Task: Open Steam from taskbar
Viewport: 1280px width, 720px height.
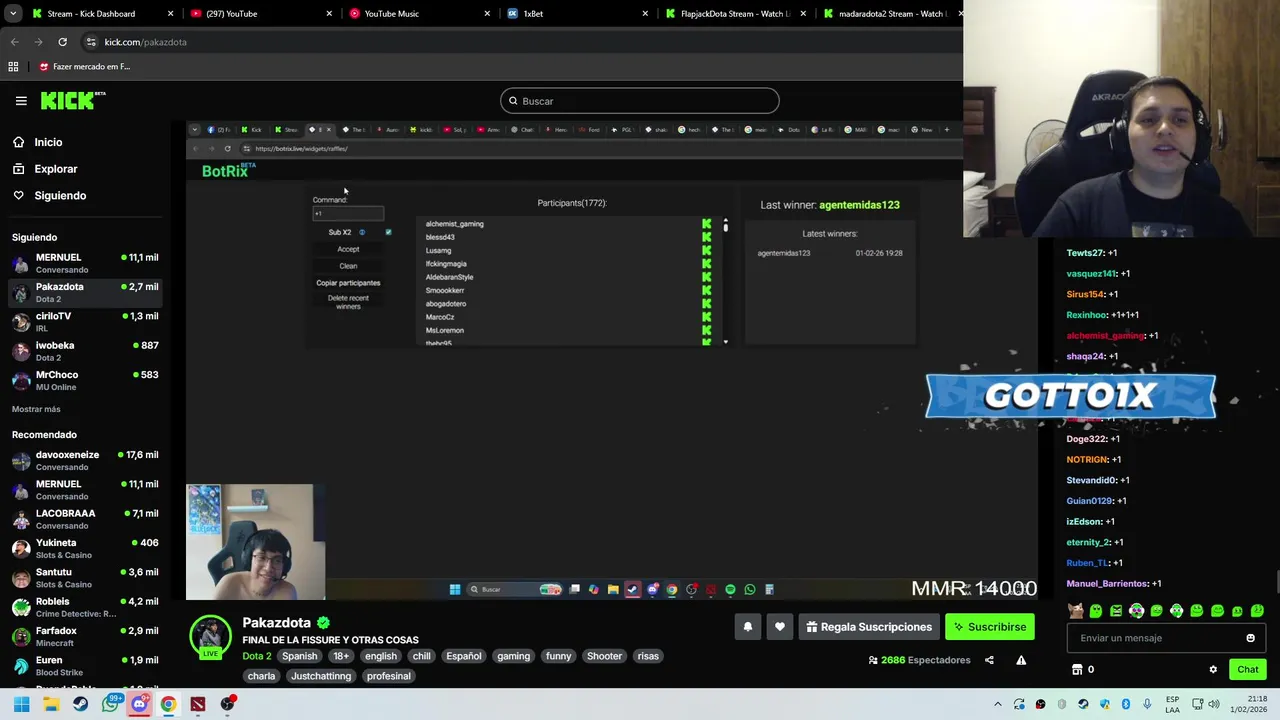Action: (x=80, y=704)
